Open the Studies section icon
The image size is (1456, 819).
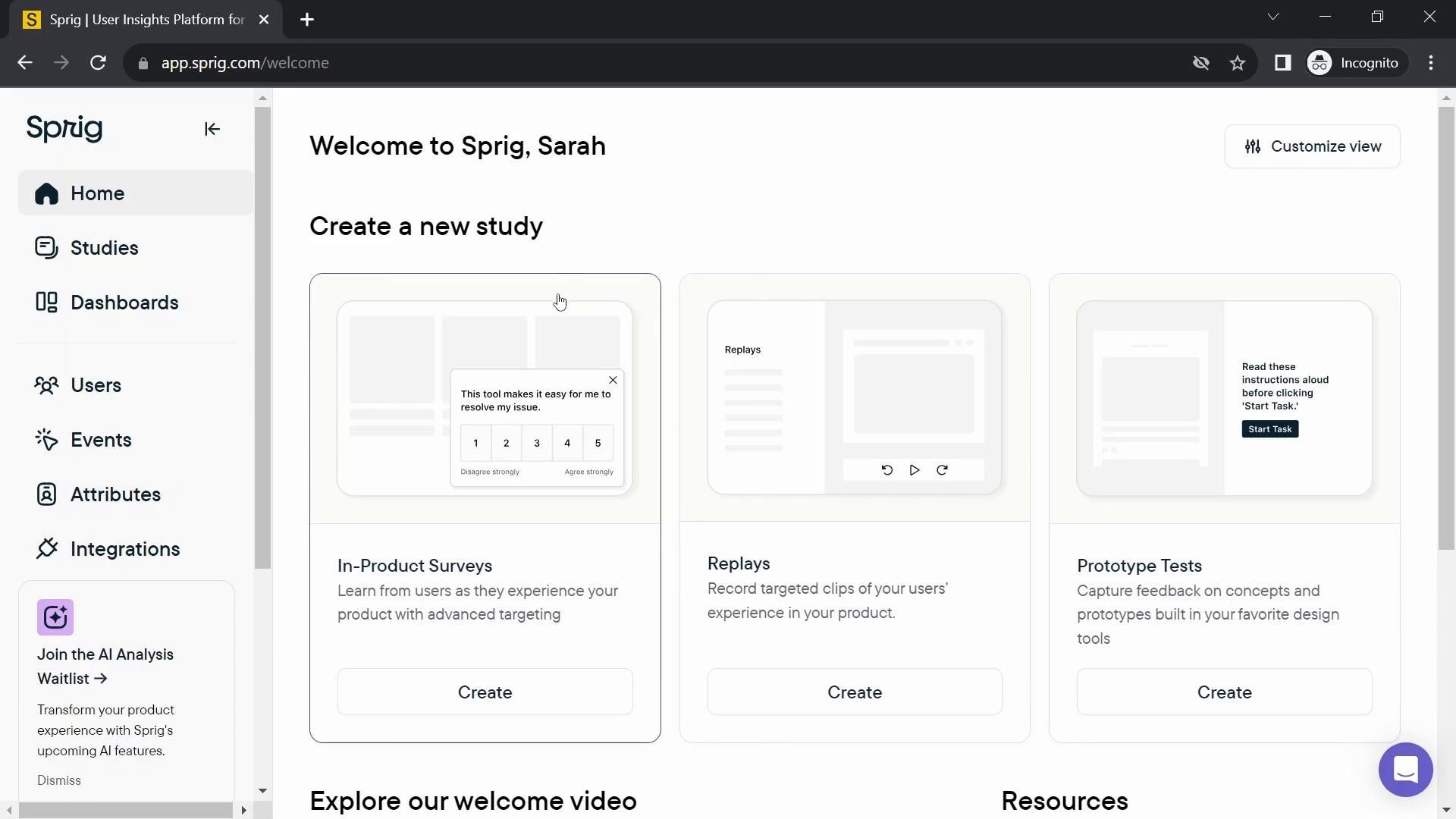click(46, 248)
